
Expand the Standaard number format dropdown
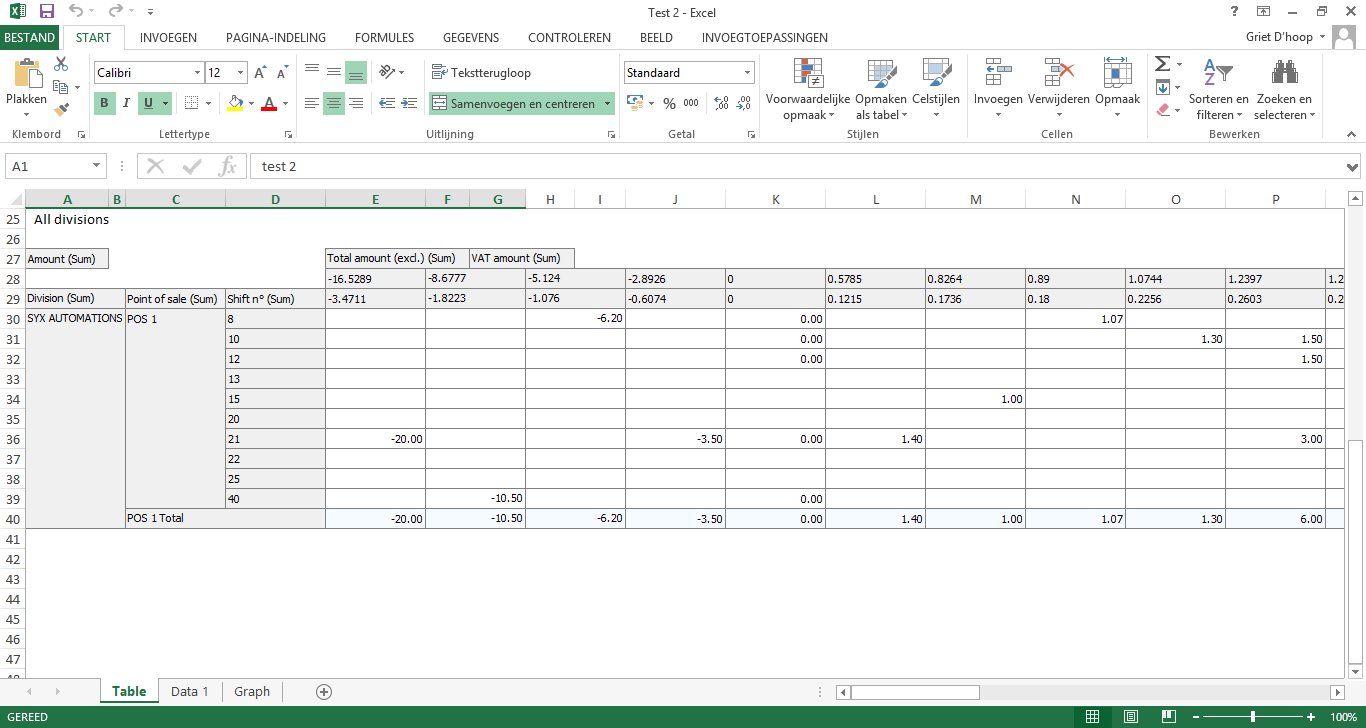747,73
